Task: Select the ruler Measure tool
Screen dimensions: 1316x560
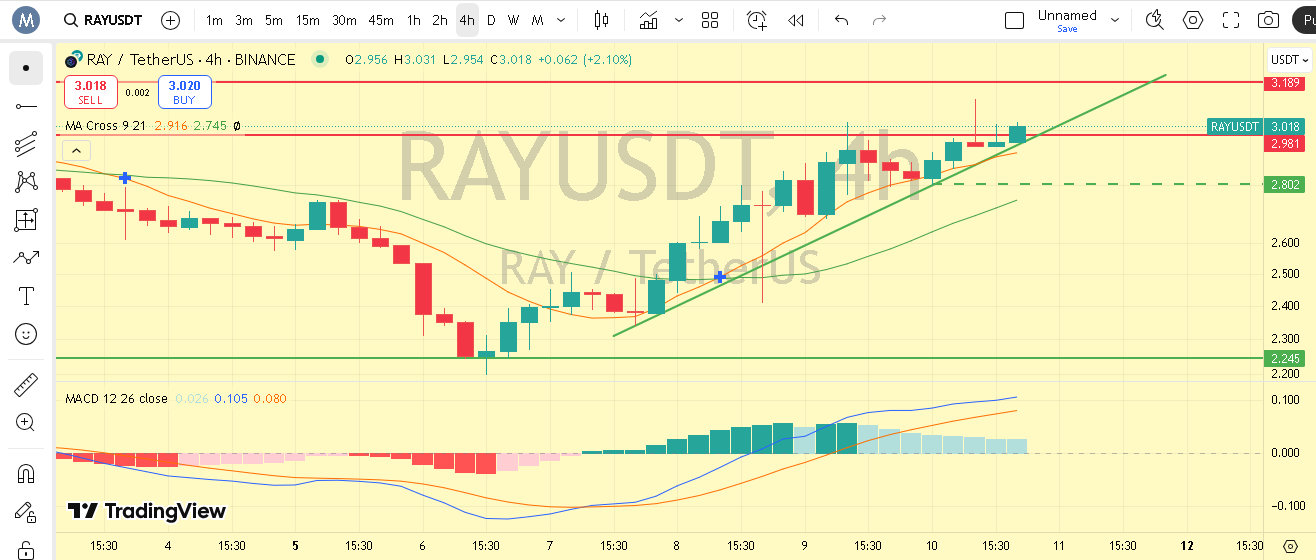Action: (x=26, y=384)
